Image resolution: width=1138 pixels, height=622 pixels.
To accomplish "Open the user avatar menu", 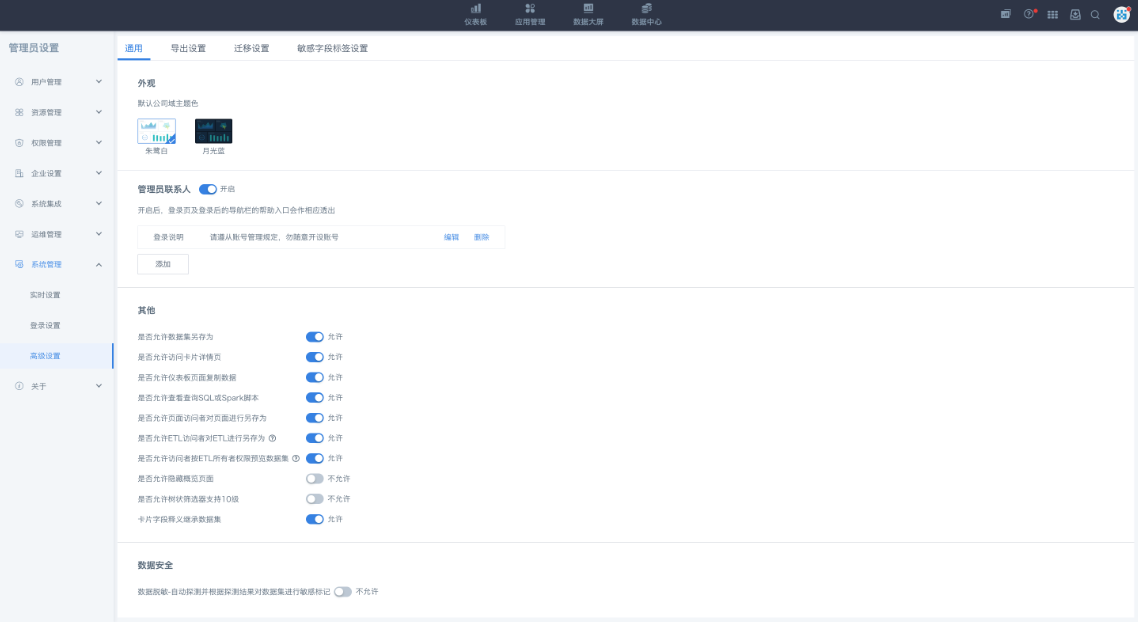I will coord(1121,14).
